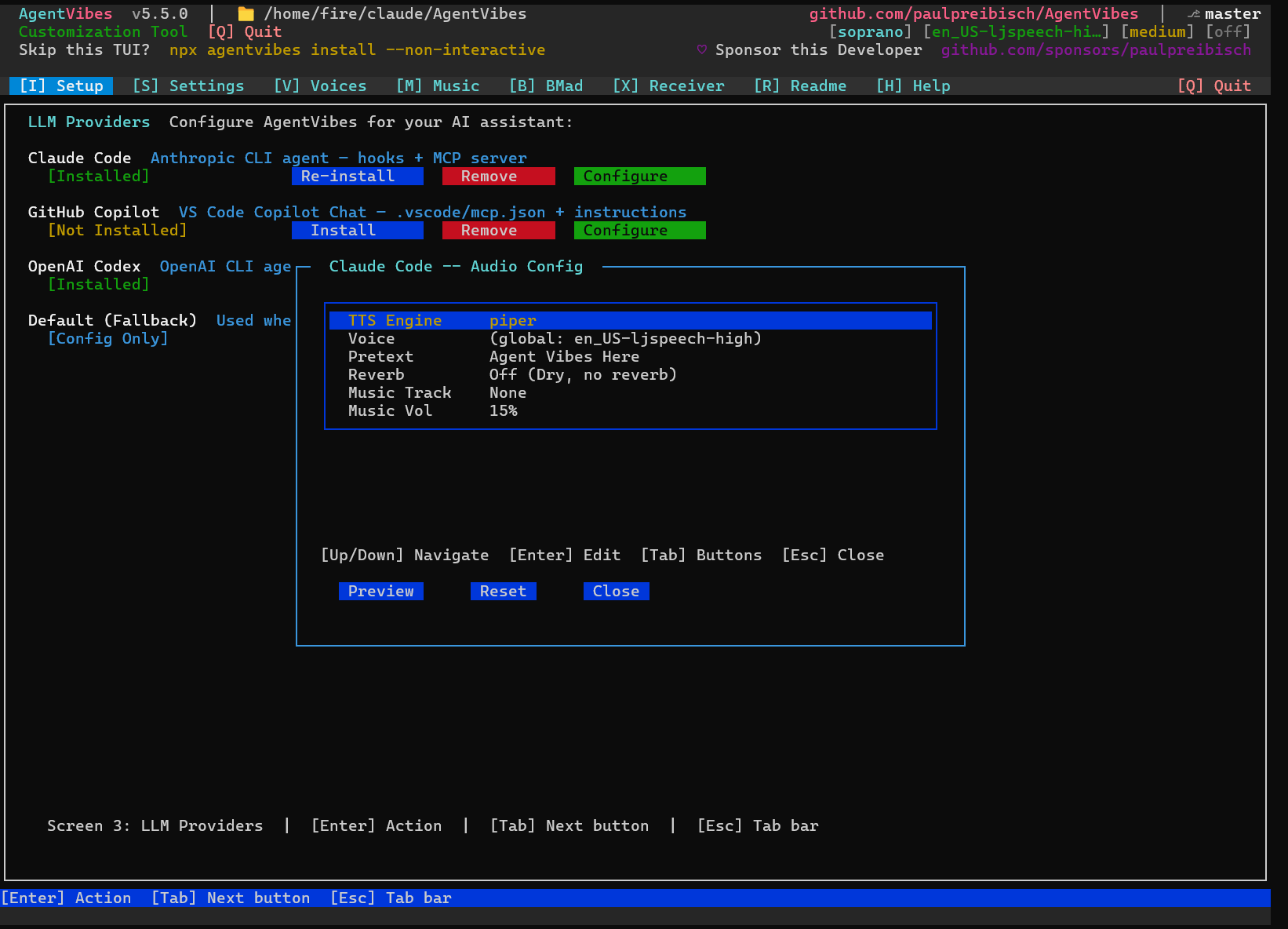The width and height of the screenshot is (1288, 929).
Task: Select the Reverb setting row
Action: [631, 374]
